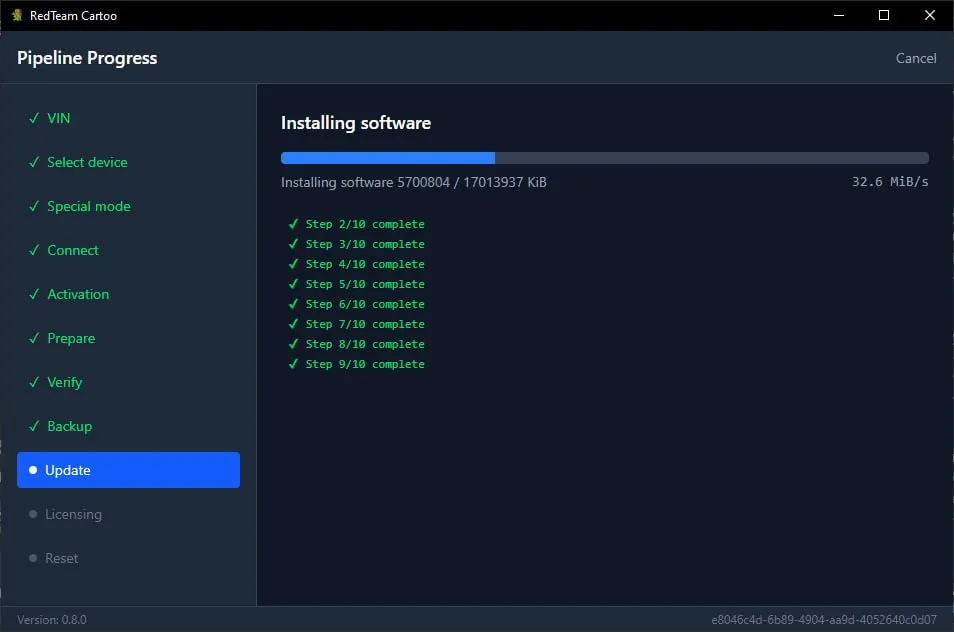This screenshot has width=954, height=632.
Task: Click the white dot beside Update
Action: (33, 470)
